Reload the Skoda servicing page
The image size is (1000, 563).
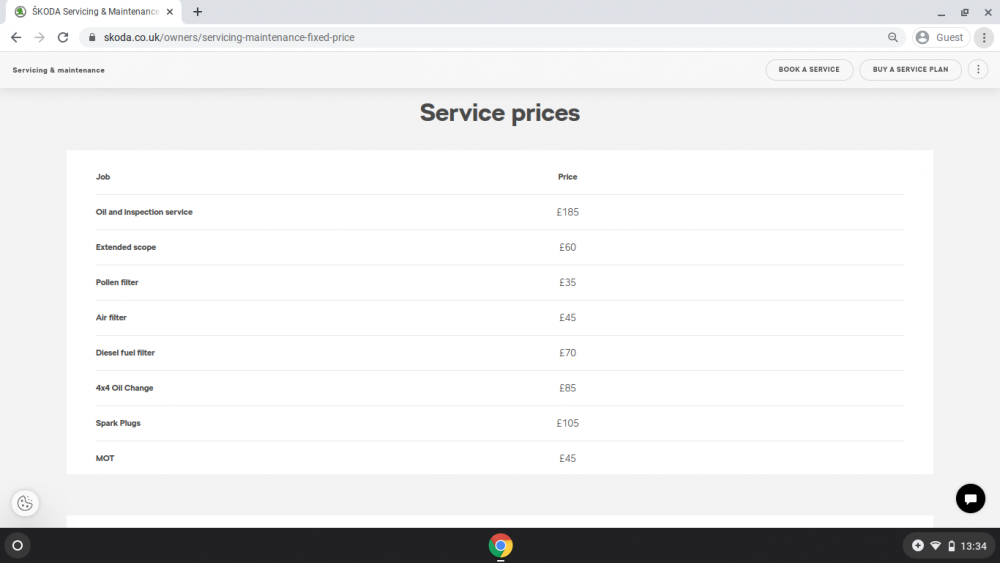[x=62, y=38]
